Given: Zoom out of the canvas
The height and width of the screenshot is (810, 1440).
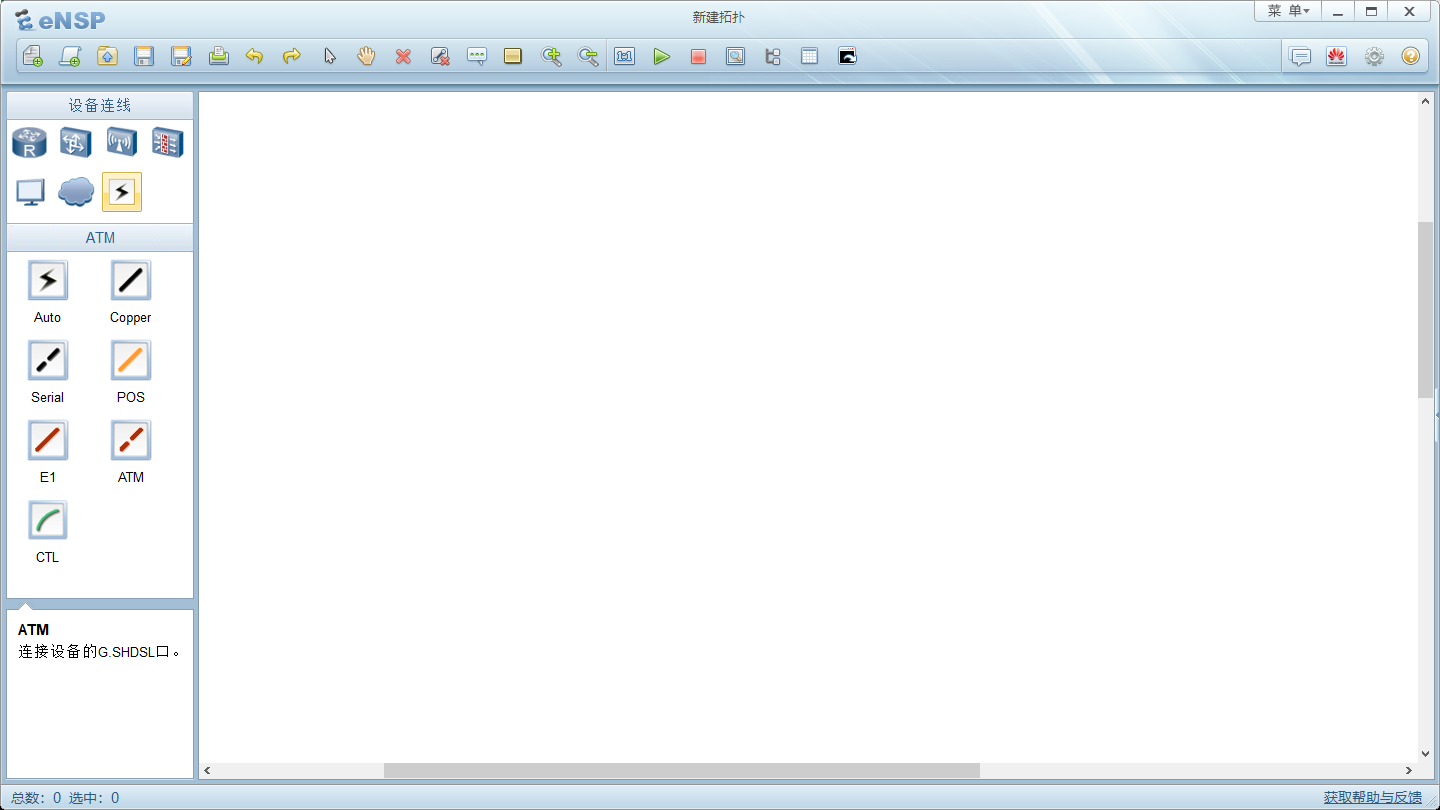Looking at the screenshot, I should (x=588, y=56).
